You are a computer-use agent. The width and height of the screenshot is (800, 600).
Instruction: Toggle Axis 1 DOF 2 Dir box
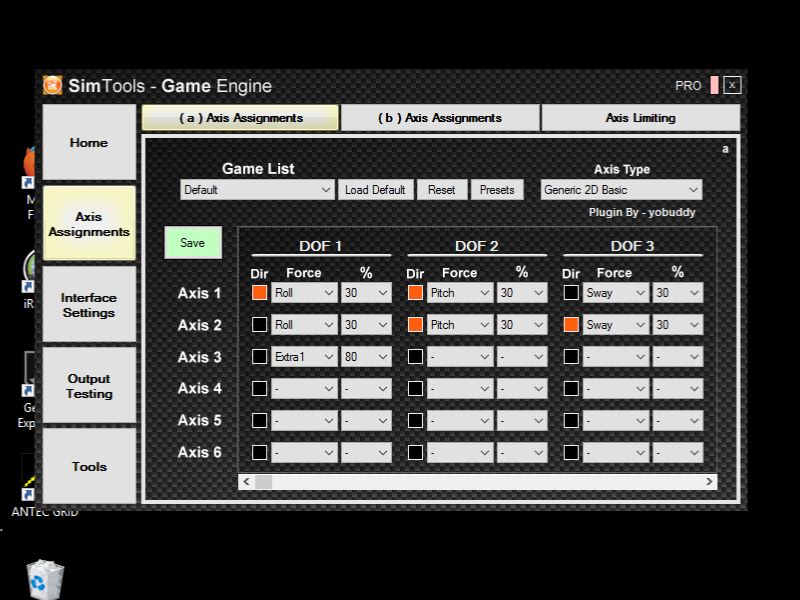(x=415, y=293)
